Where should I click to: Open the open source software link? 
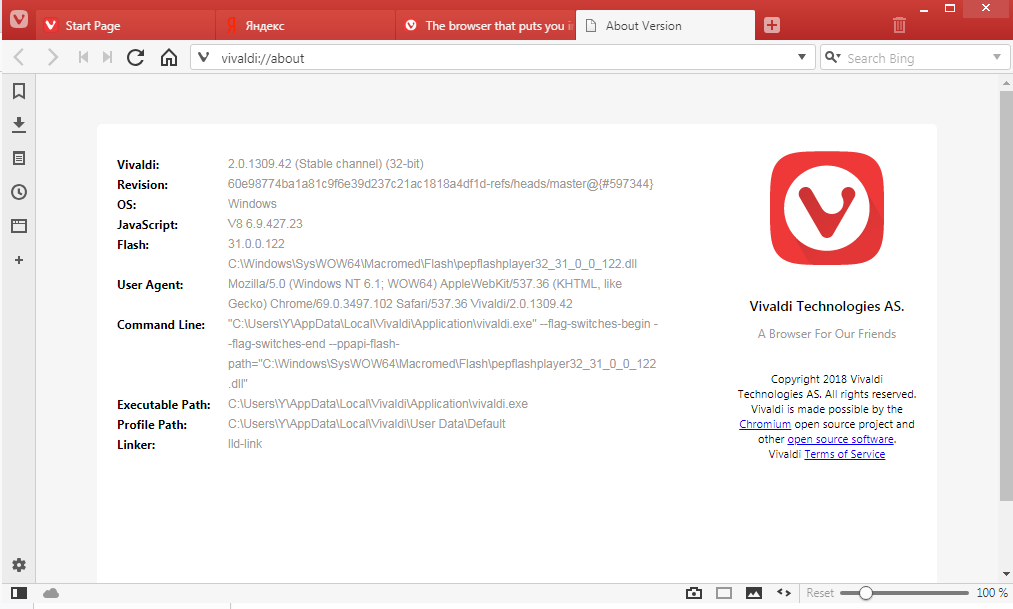(x=841, y=439)
